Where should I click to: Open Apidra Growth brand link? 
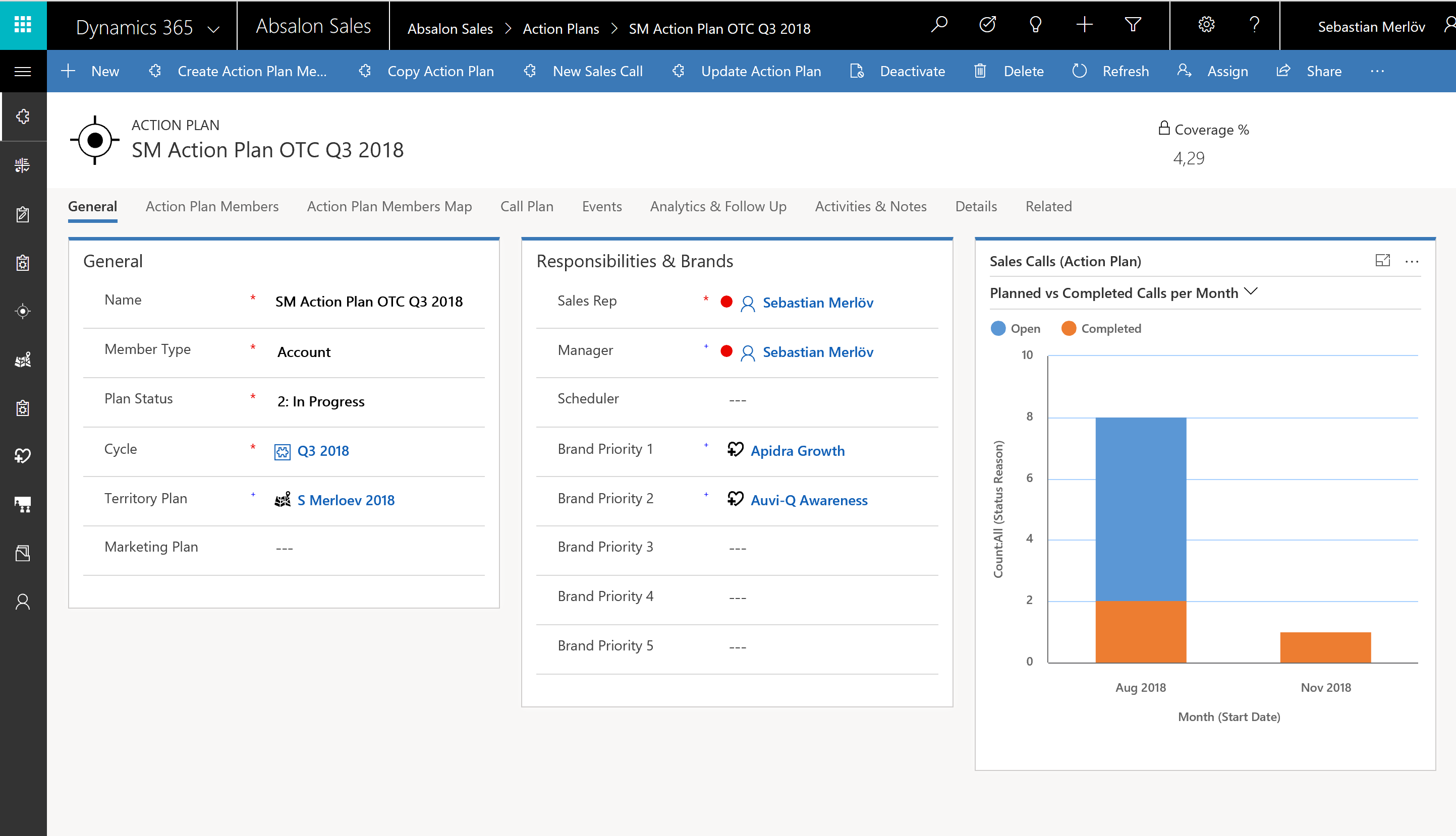click(x=797, y=451)
